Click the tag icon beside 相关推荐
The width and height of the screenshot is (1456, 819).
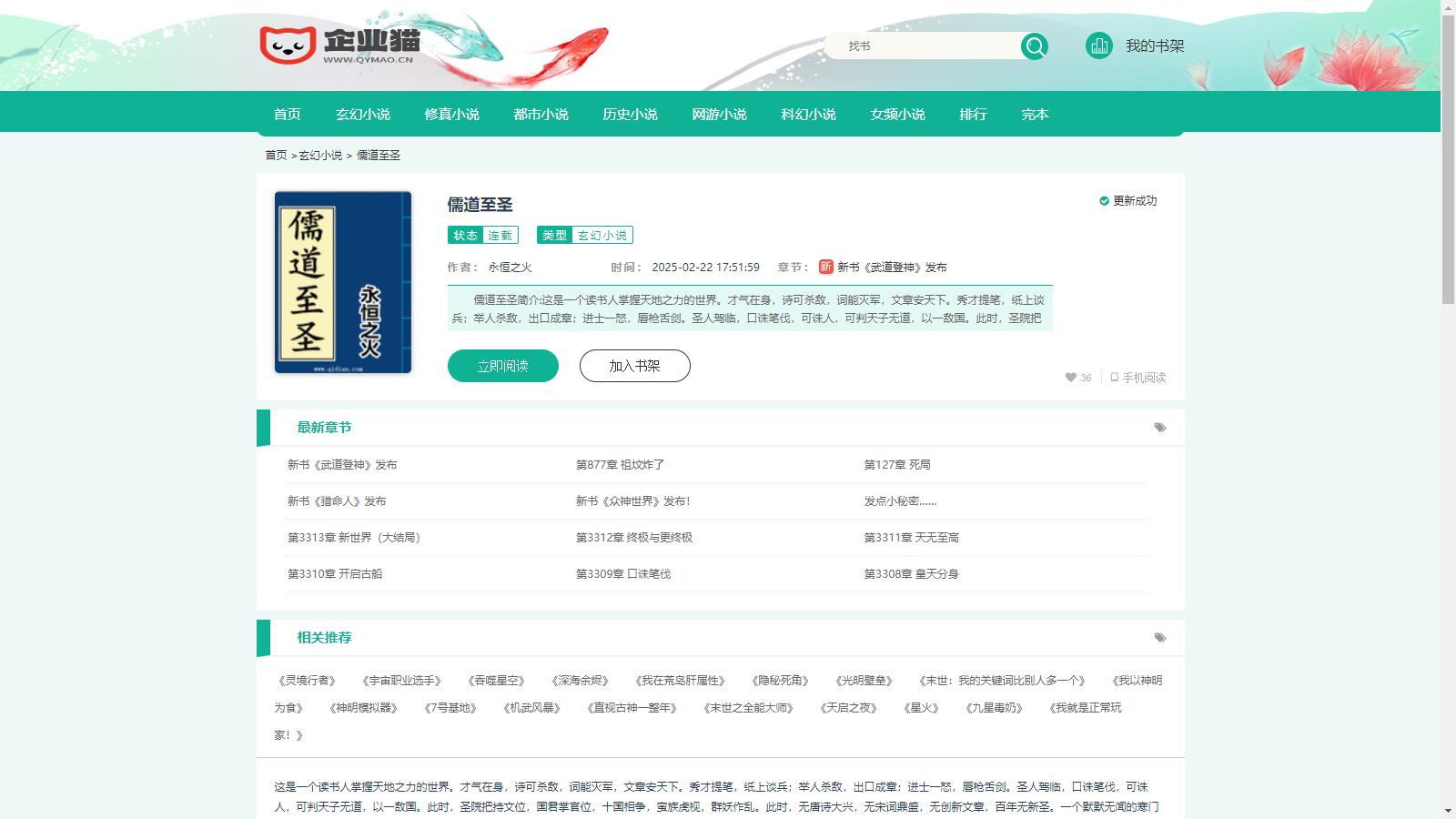tap(1158, 638)
